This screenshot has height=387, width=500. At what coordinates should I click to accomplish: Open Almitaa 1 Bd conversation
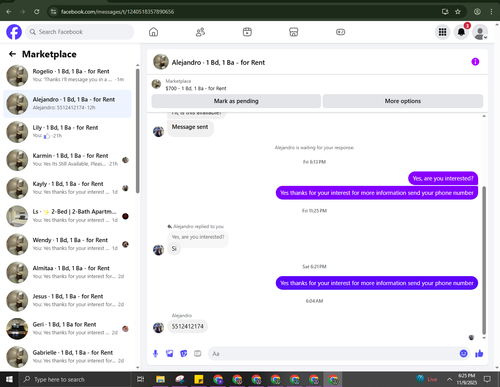click(x=67, y=272)
